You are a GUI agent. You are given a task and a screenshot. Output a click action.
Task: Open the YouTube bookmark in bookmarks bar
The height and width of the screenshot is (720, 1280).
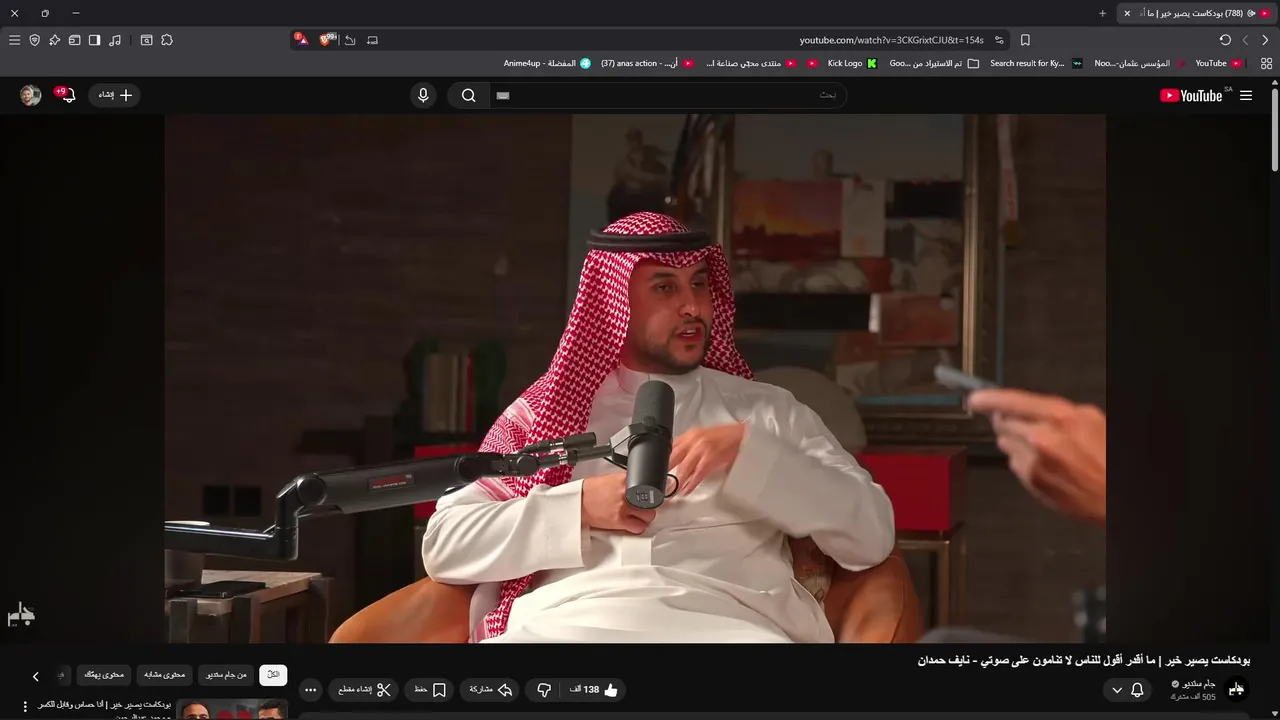coord(1219,63)
